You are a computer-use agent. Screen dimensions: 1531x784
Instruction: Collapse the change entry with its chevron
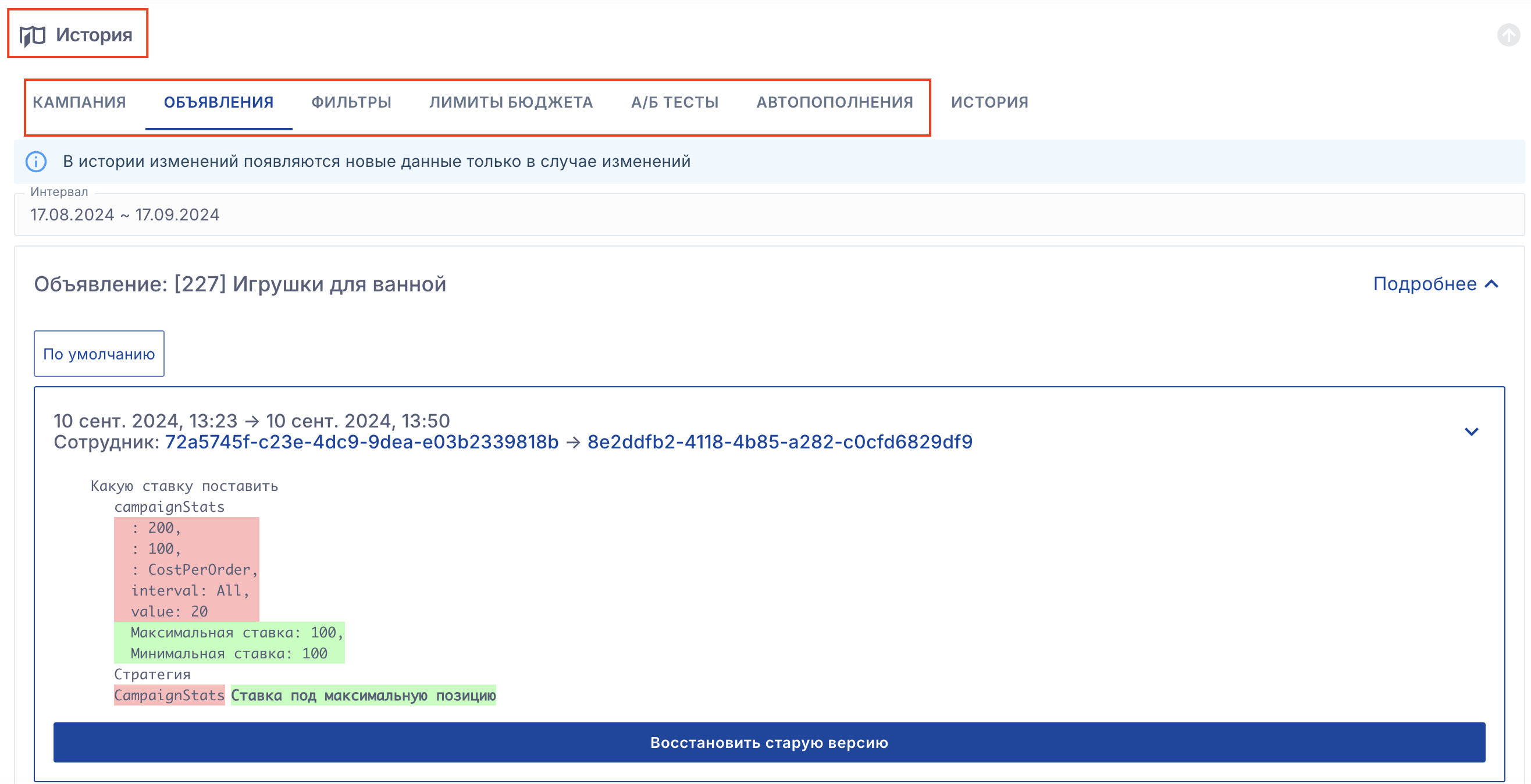coord(1471,432)
